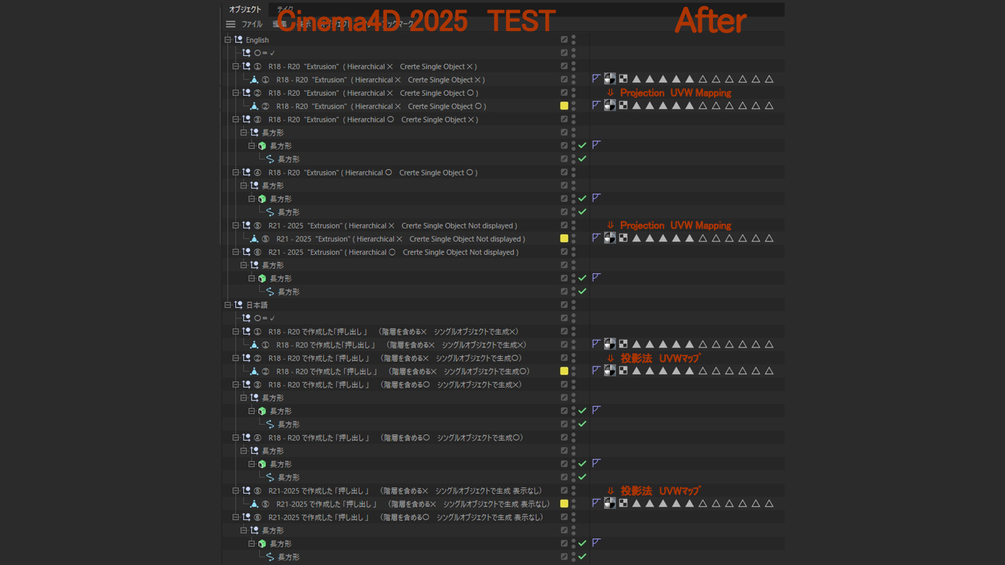This screenshot has height=565, width=1005.
Task: Collapse 長方形 null under English ③
Action: pyautogui.click(x=244, y=133)
